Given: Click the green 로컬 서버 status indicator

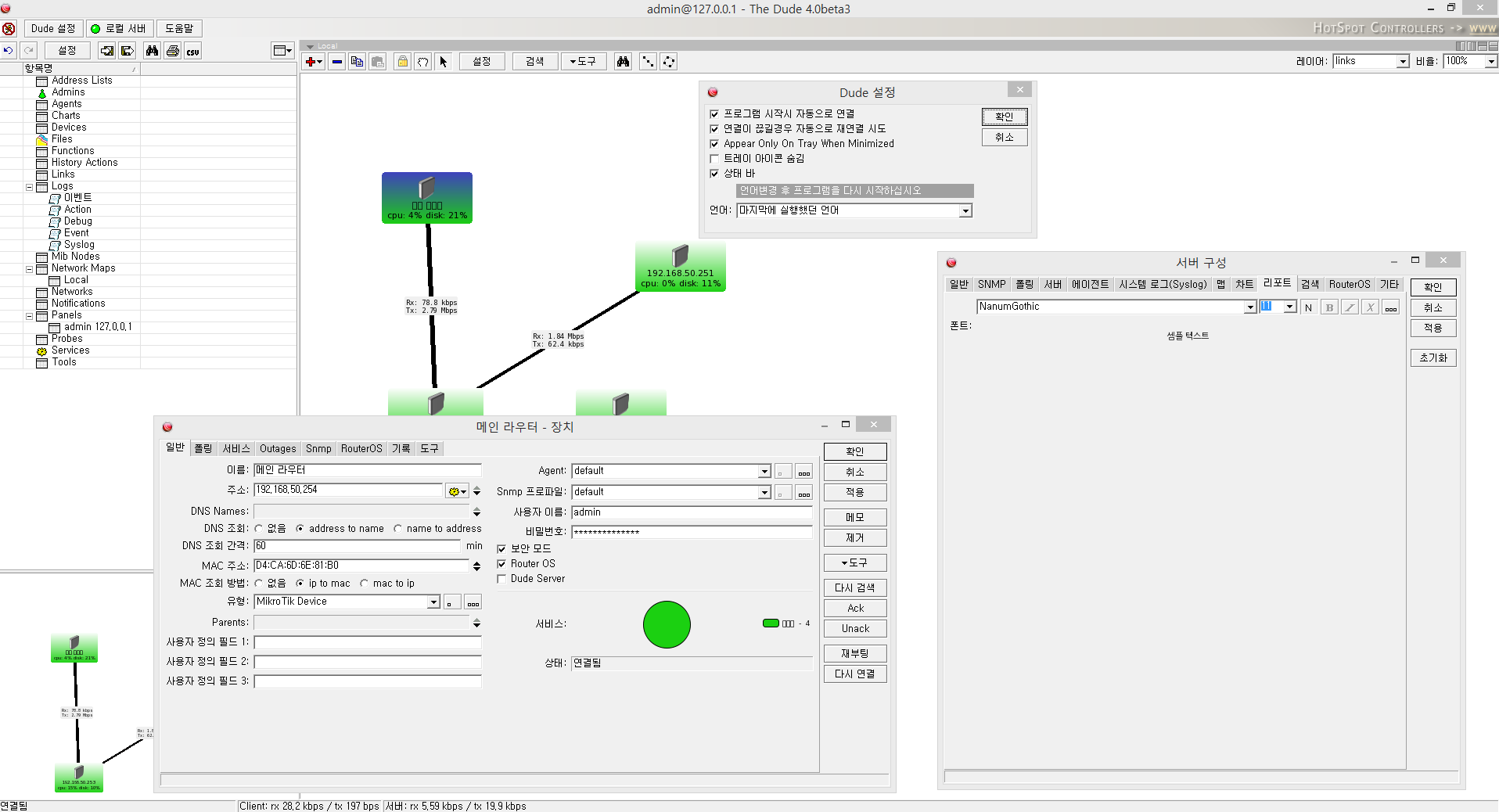Looking at the screenshot, I should 95,29.
